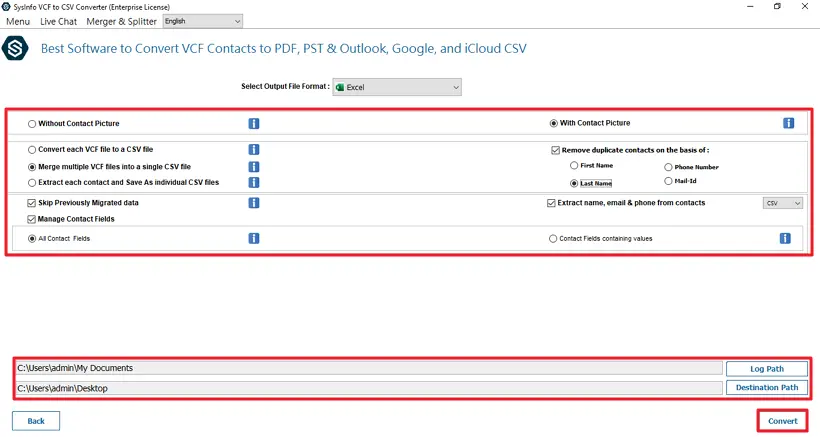Image resolution: width=820 pixels, height=437 pixels.
Task: Show info for Contact Fields containing values
Action: coord(785,238)
